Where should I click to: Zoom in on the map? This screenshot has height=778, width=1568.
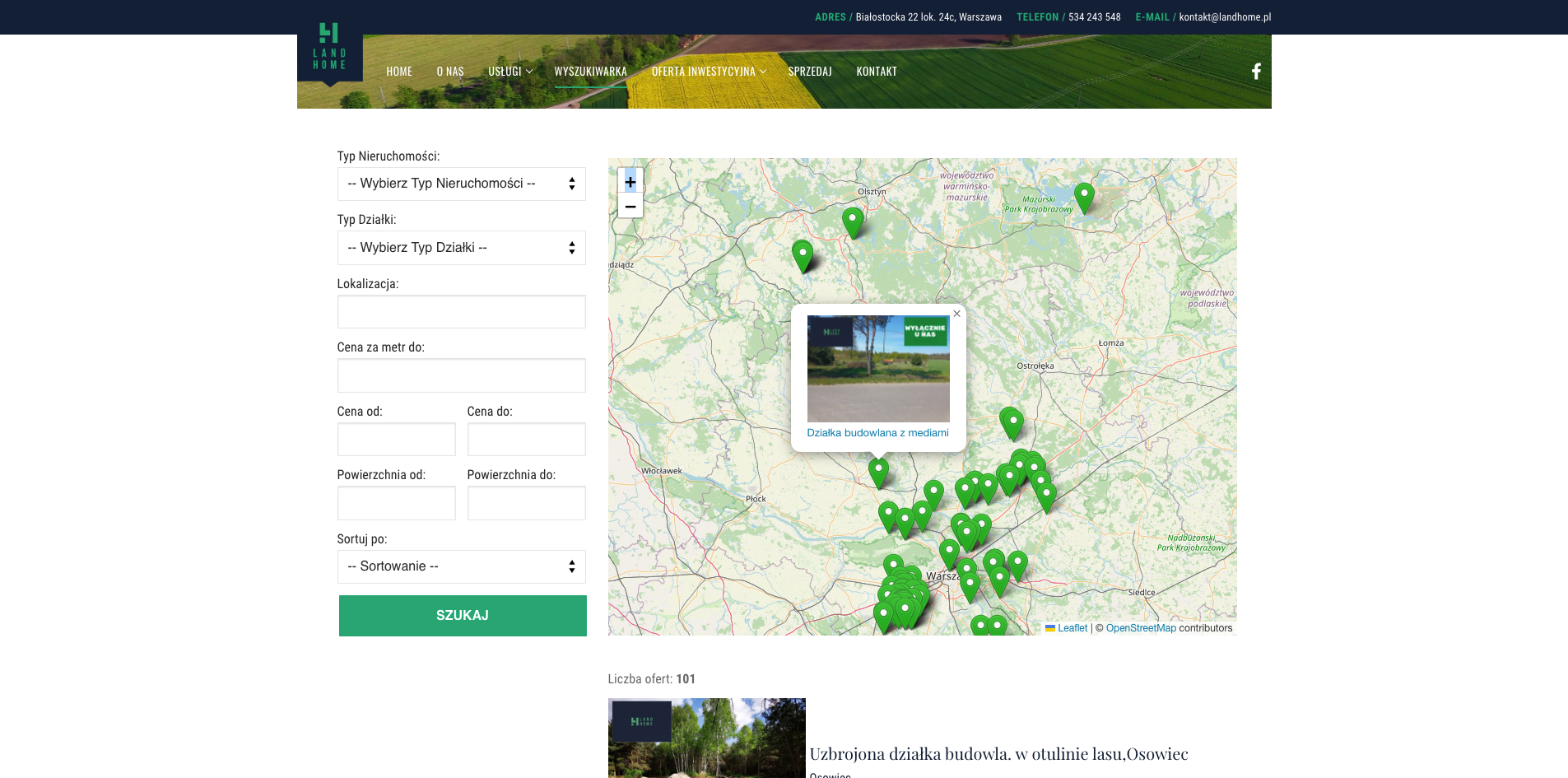click(630, 182)
